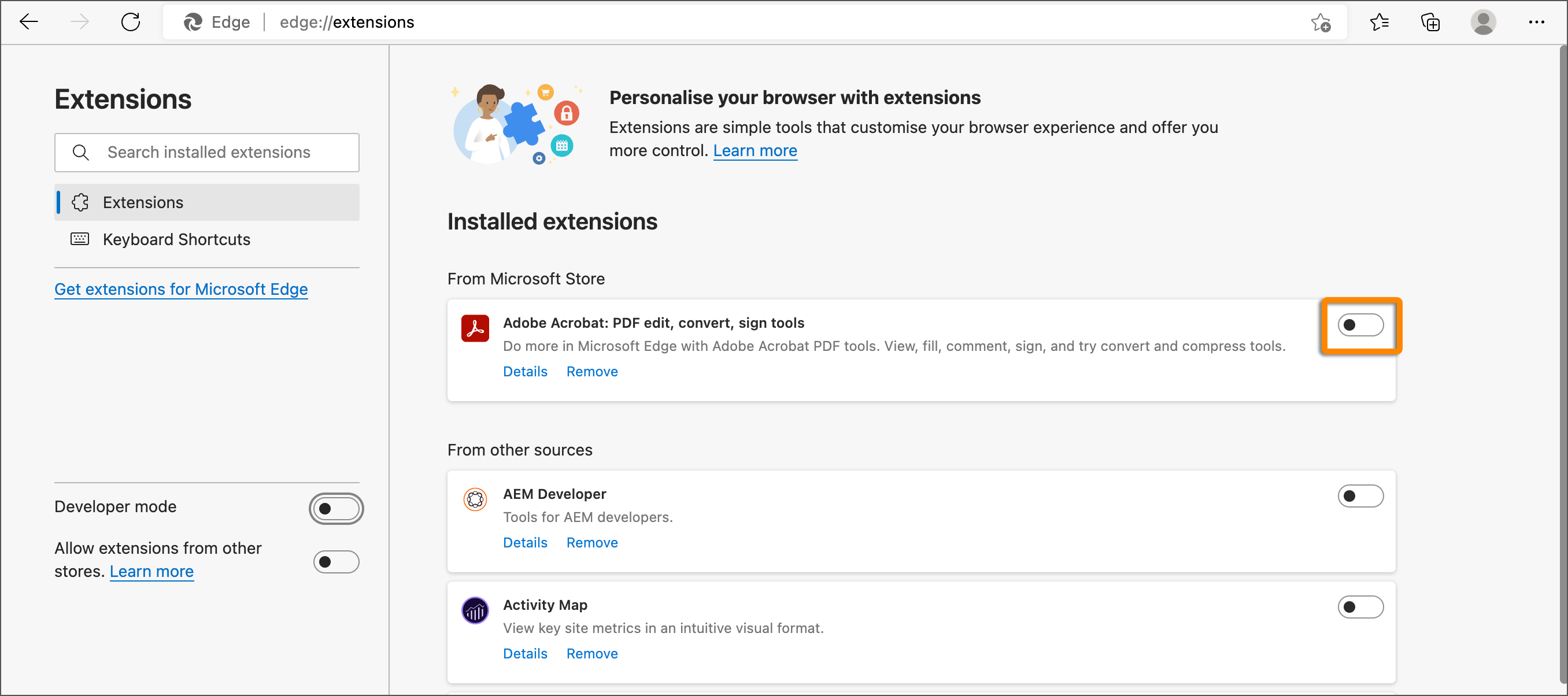This screenshot has height=696, width=1568.
Task: Click Details link for Activity Map extension
Action: (525, 652)
